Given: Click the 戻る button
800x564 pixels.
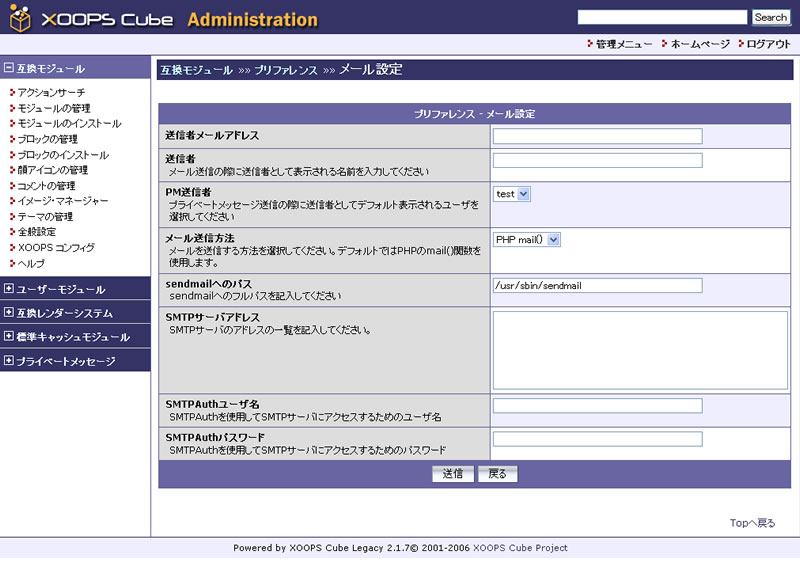Looking at the screenshot, I should 497,474.
